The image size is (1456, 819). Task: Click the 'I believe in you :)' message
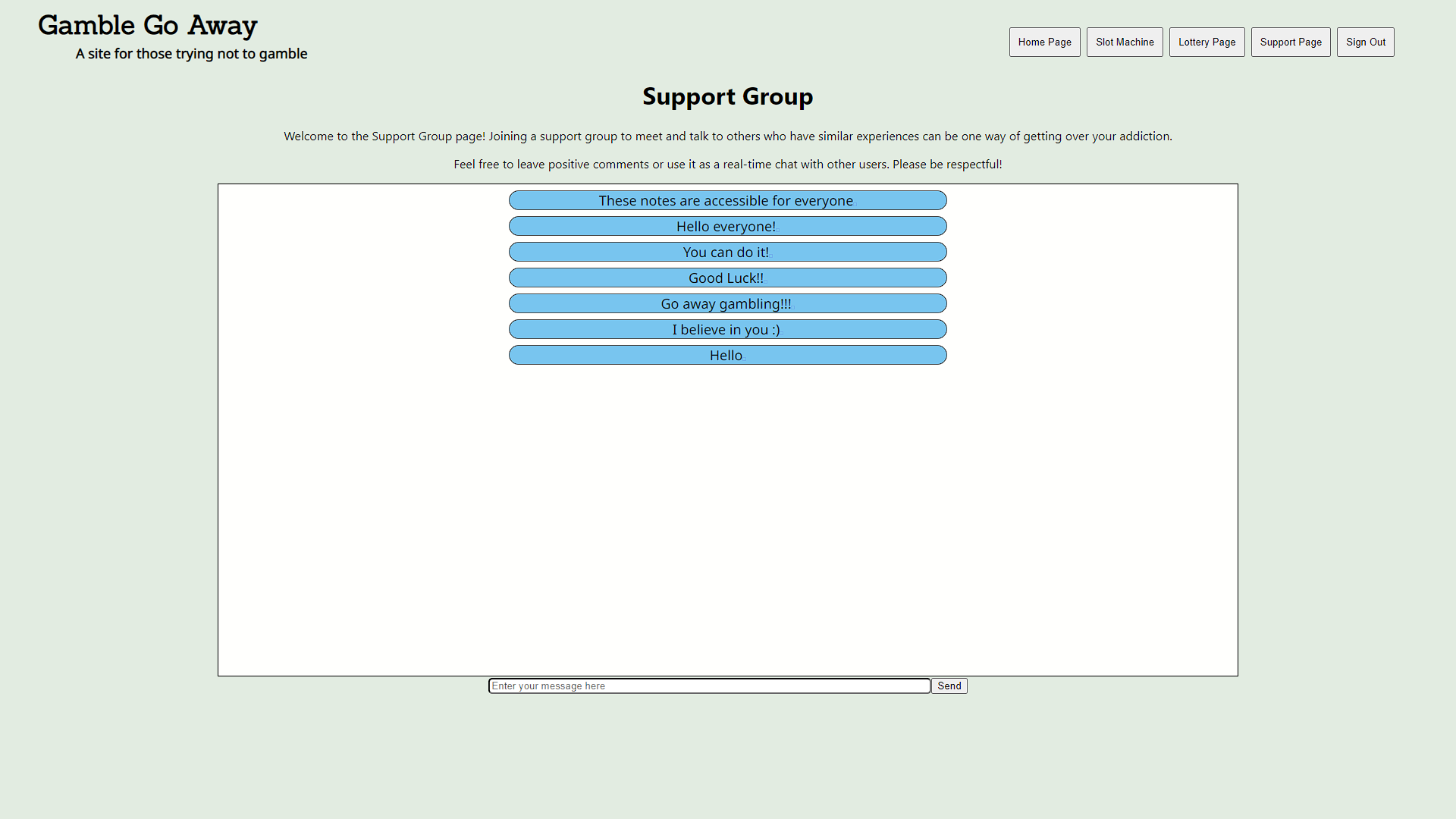click(726, 330)
